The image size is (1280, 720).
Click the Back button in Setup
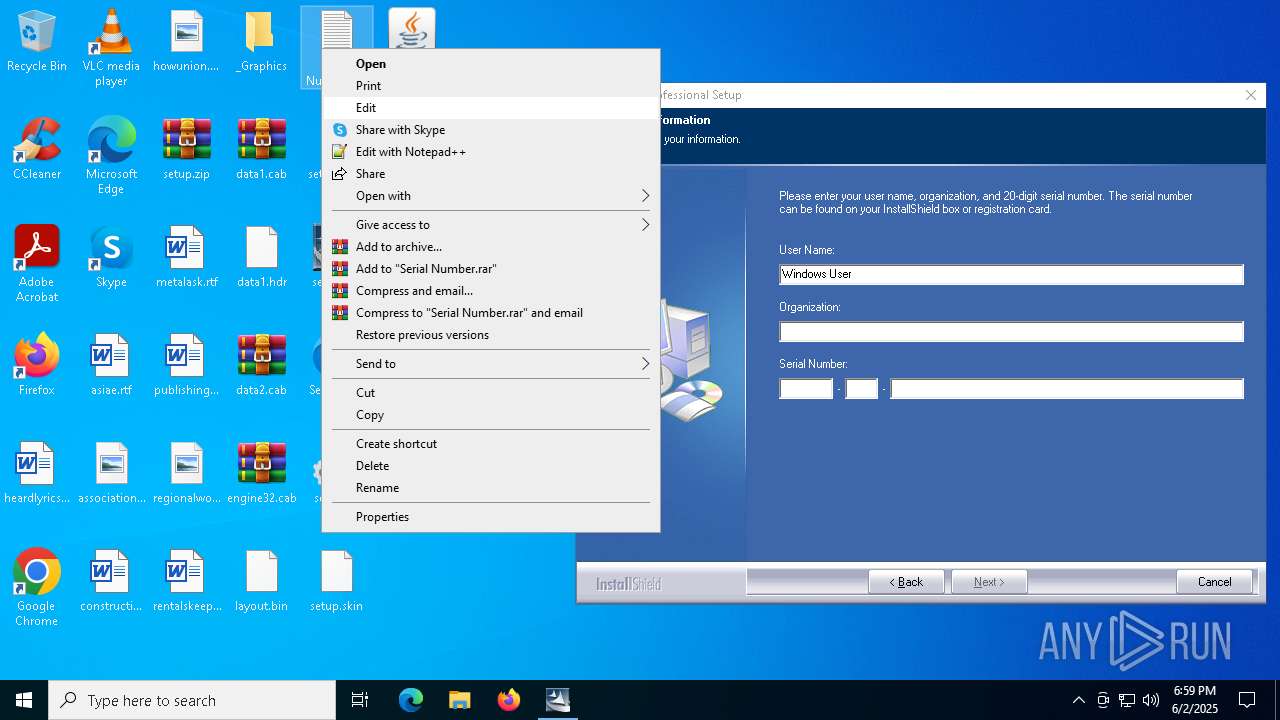(906, 582)
